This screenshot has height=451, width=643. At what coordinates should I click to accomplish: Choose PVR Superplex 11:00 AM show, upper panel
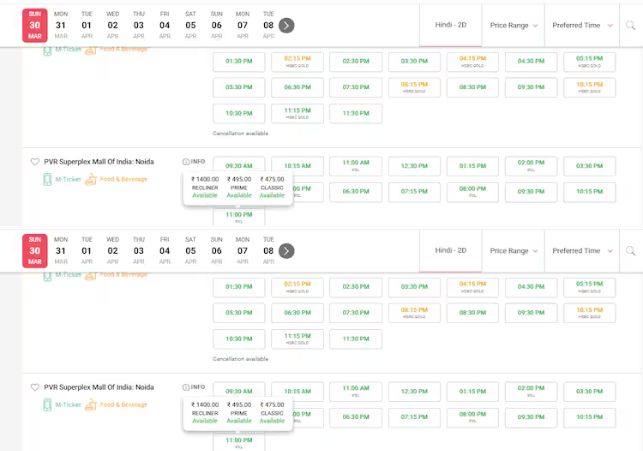[x=356, y=166]
